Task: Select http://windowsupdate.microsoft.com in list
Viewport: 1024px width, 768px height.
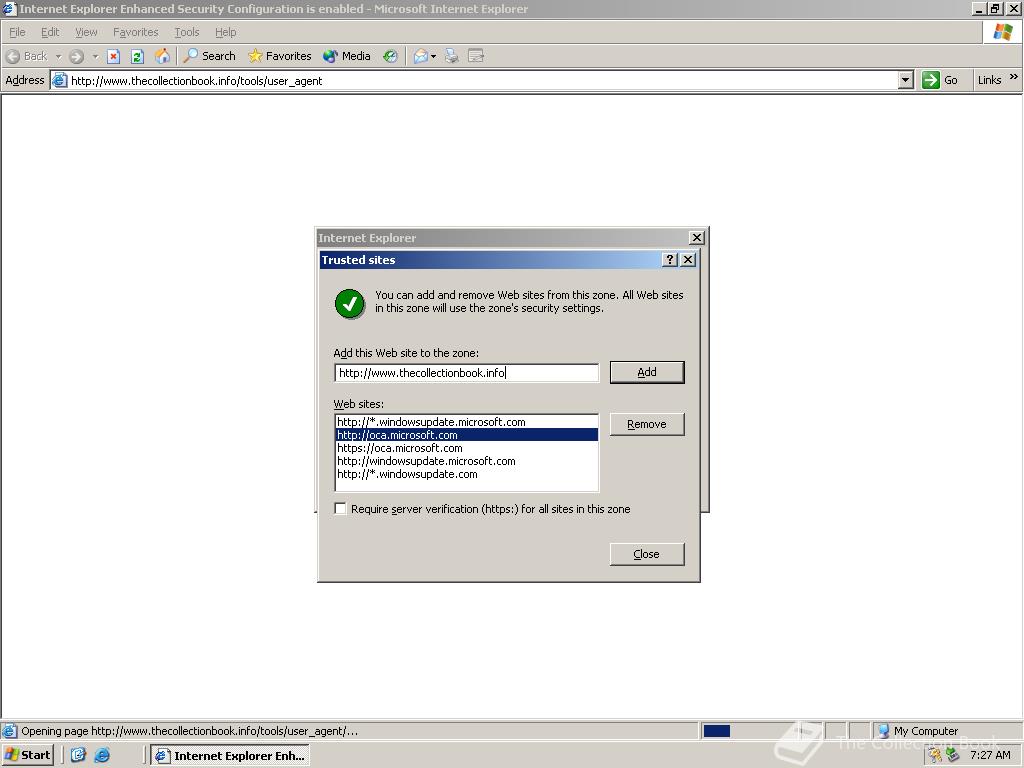Action: pyautogui.click(x=466, y=461)
